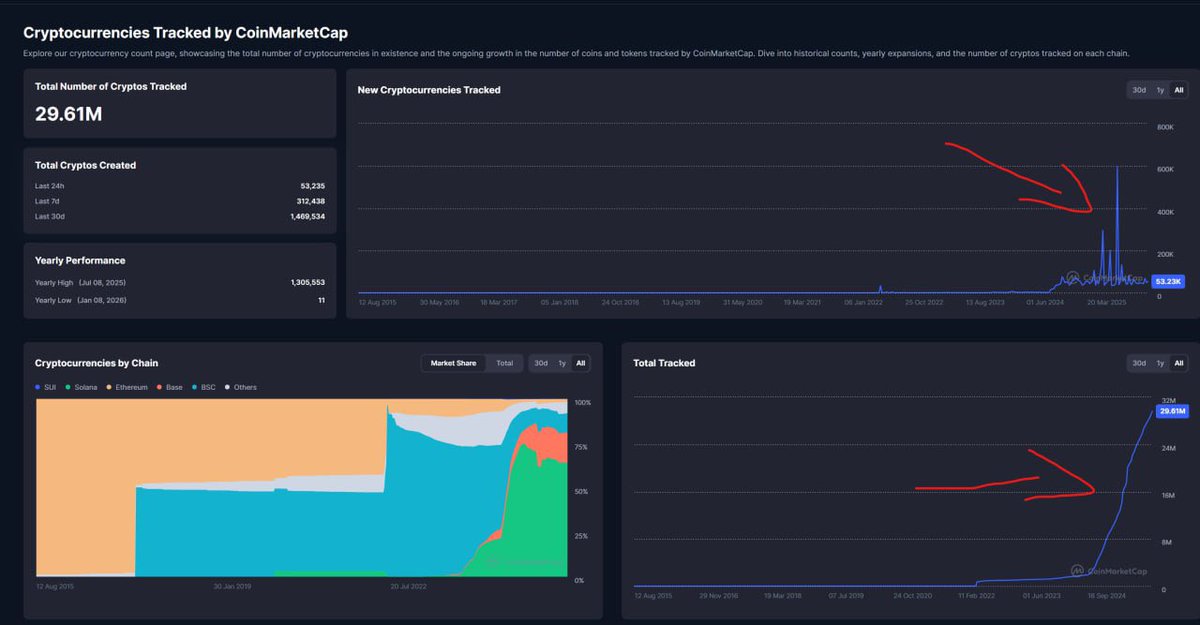Click the 800K axis label on new cryptos chart
This screenshot has height=625, width=1200.
tap(1165, 127)
